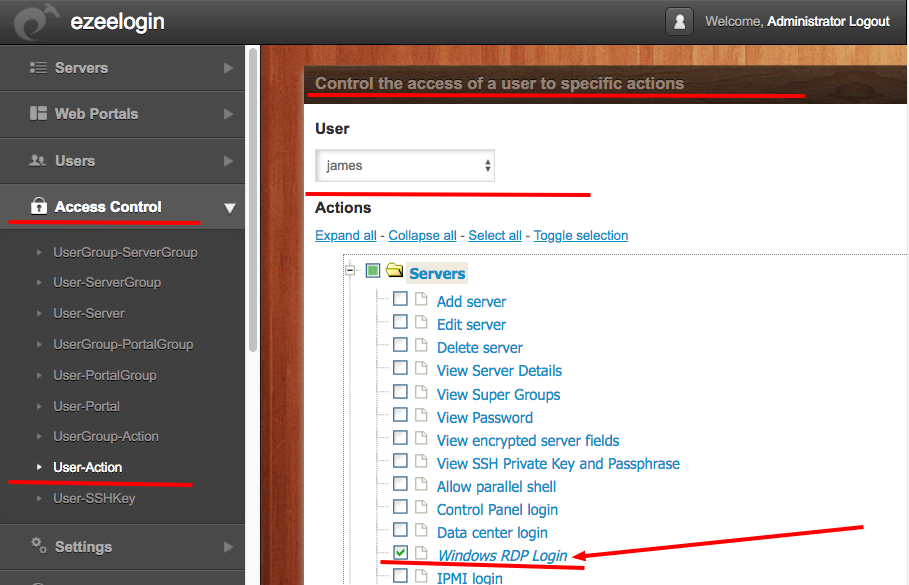Select the Servers tree folder label

[x=437, y=274]
